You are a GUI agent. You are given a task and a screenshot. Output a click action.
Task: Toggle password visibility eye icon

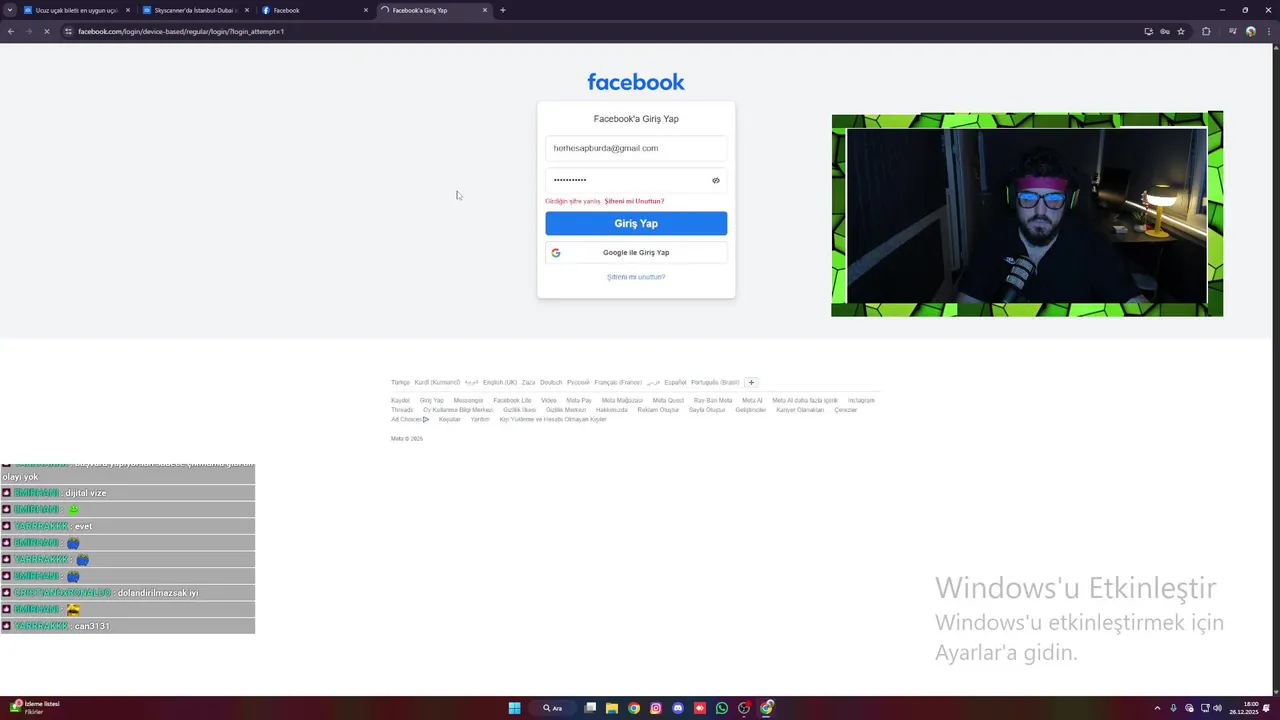716,180
